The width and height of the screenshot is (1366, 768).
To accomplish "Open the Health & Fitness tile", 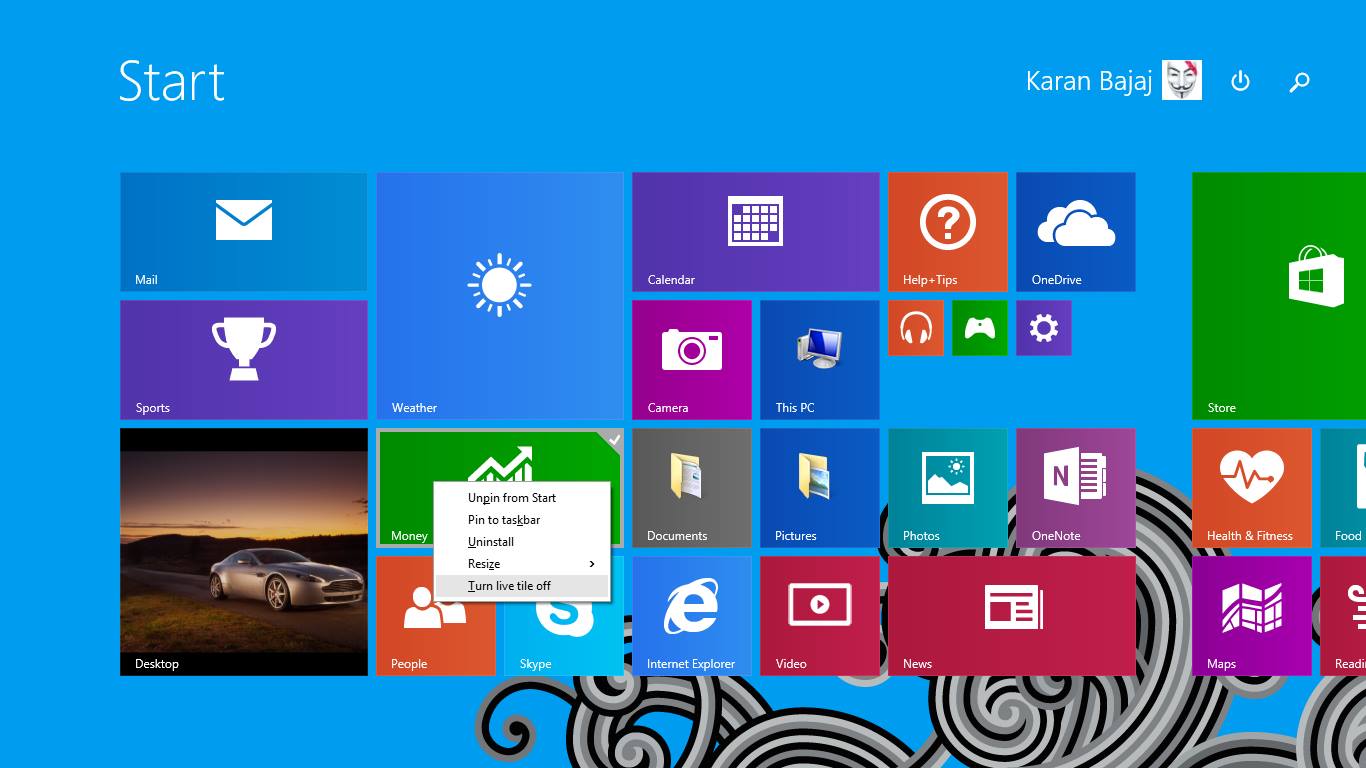I will coord(1252,488).
